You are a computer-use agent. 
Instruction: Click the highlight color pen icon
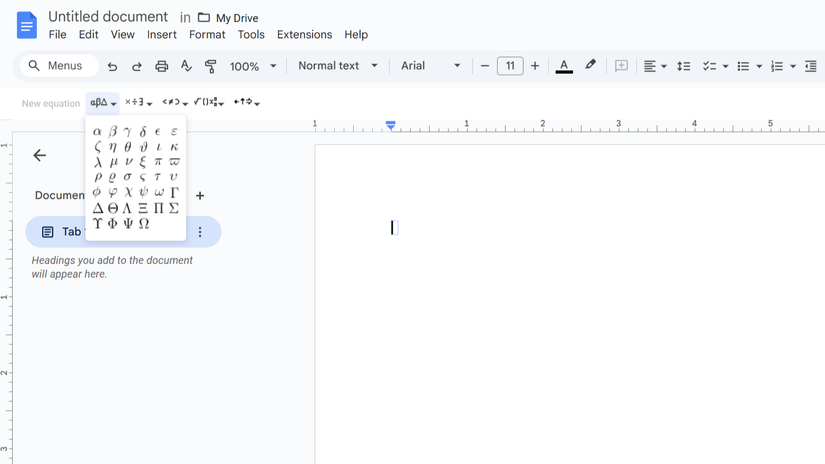[x=590, y=65]
